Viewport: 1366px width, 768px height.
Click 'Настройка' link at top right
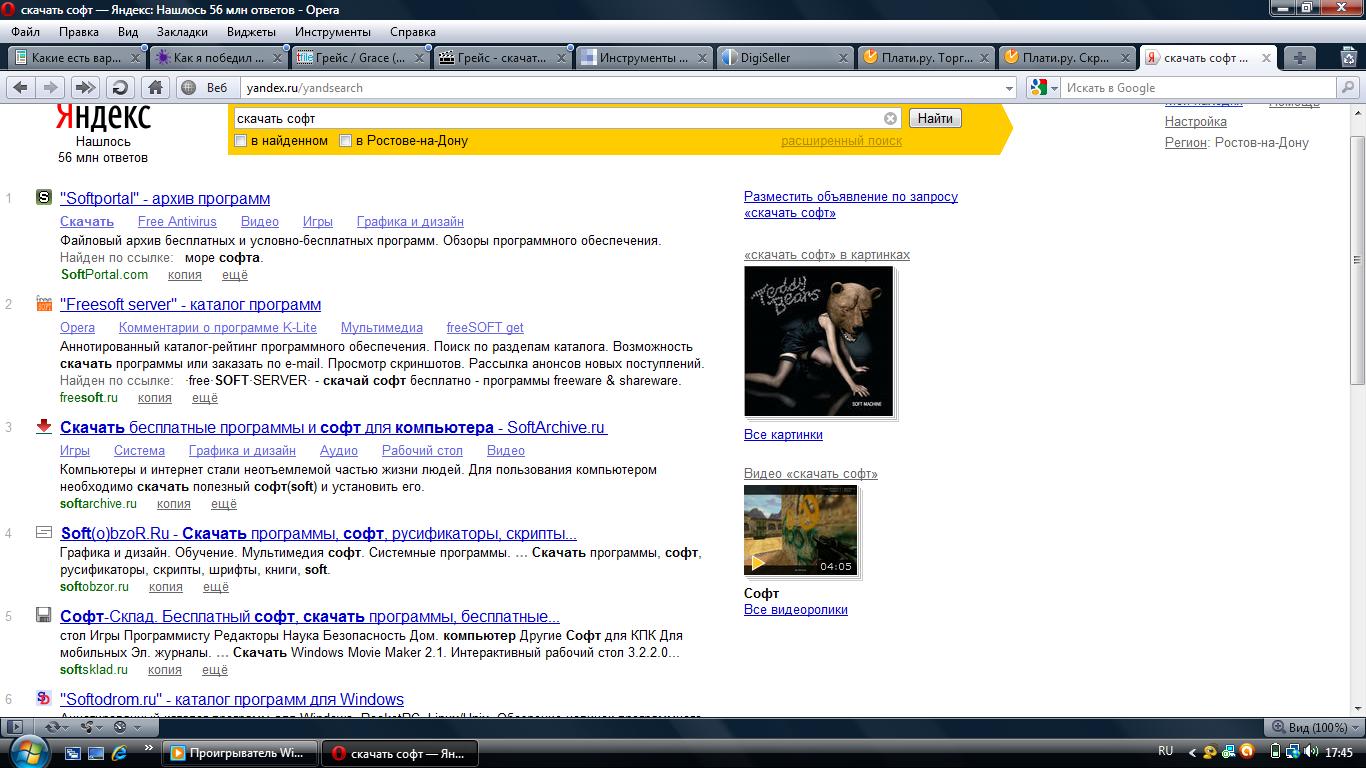coord(1195,122)
